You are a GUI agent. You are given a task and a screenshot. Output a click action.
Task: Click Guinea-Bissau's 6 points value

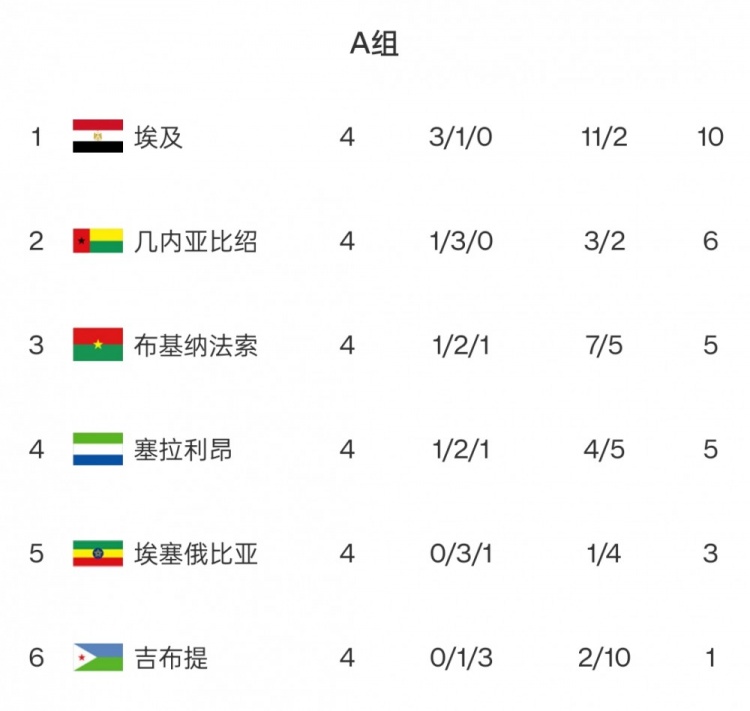[710, 241]
